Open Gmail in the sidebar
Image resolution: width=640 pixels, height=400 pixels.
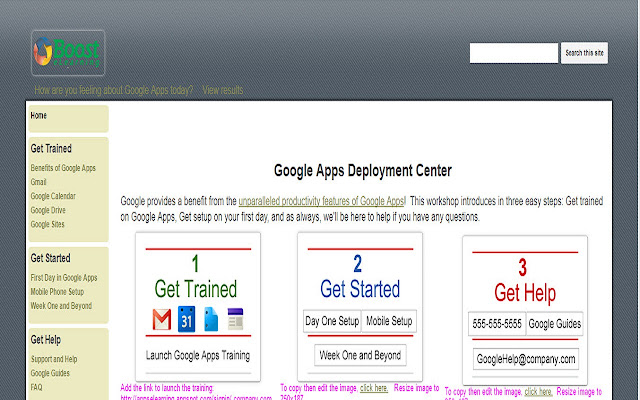tap(38, 182)
